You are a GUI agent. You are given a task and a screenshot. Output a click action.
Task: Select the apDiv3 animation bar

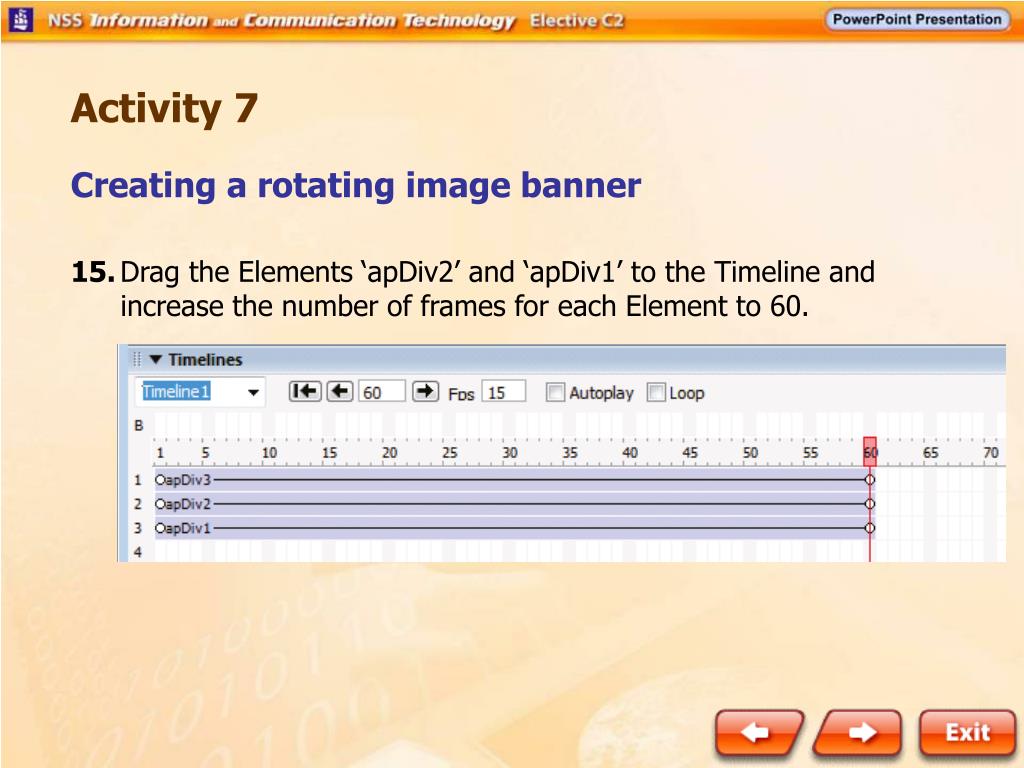[x=513, y=480]
